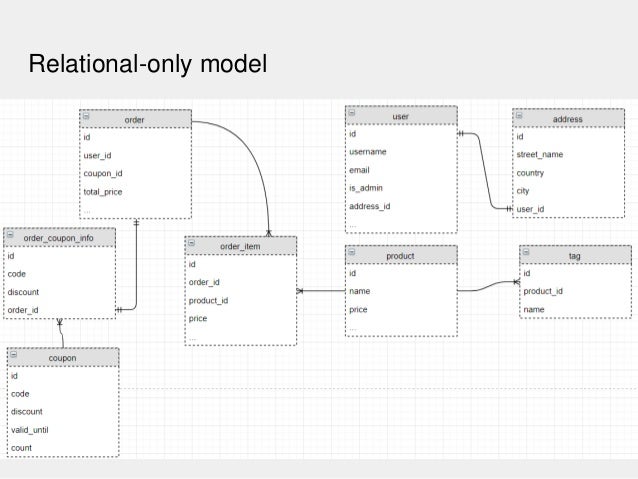This screenshot has height=479, width=638.
Task: Select total_price field in order table
Action: pyautogui.click(x=135, y=192)
